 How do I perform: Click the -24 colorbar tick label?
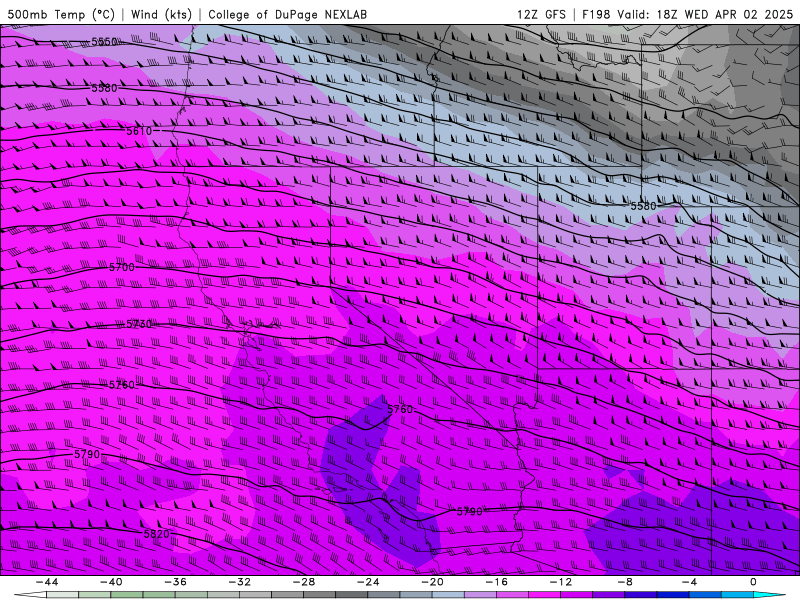tap(368, 582)
